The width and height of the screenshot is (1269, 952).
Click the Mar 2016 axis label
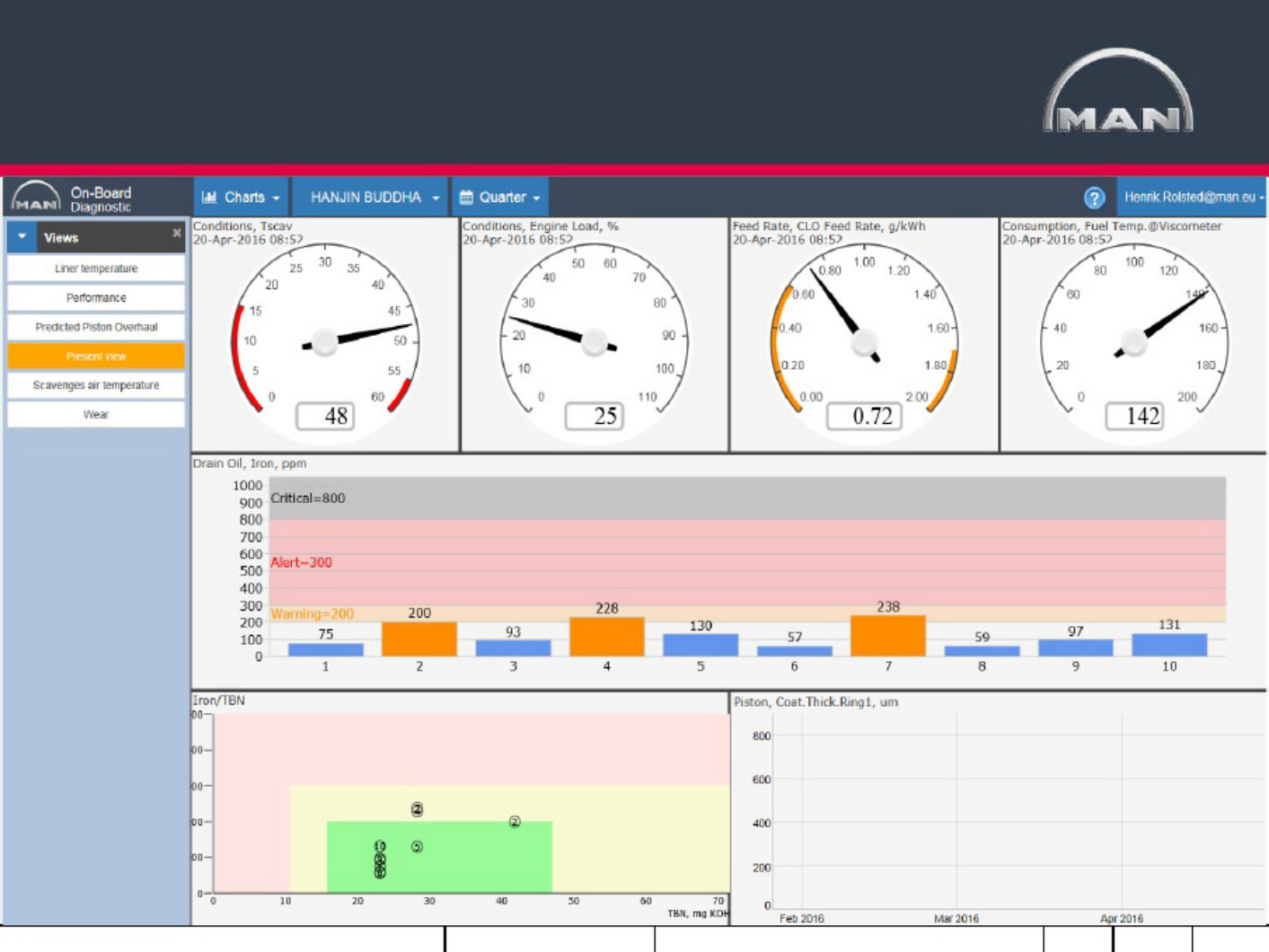[956, 919]
